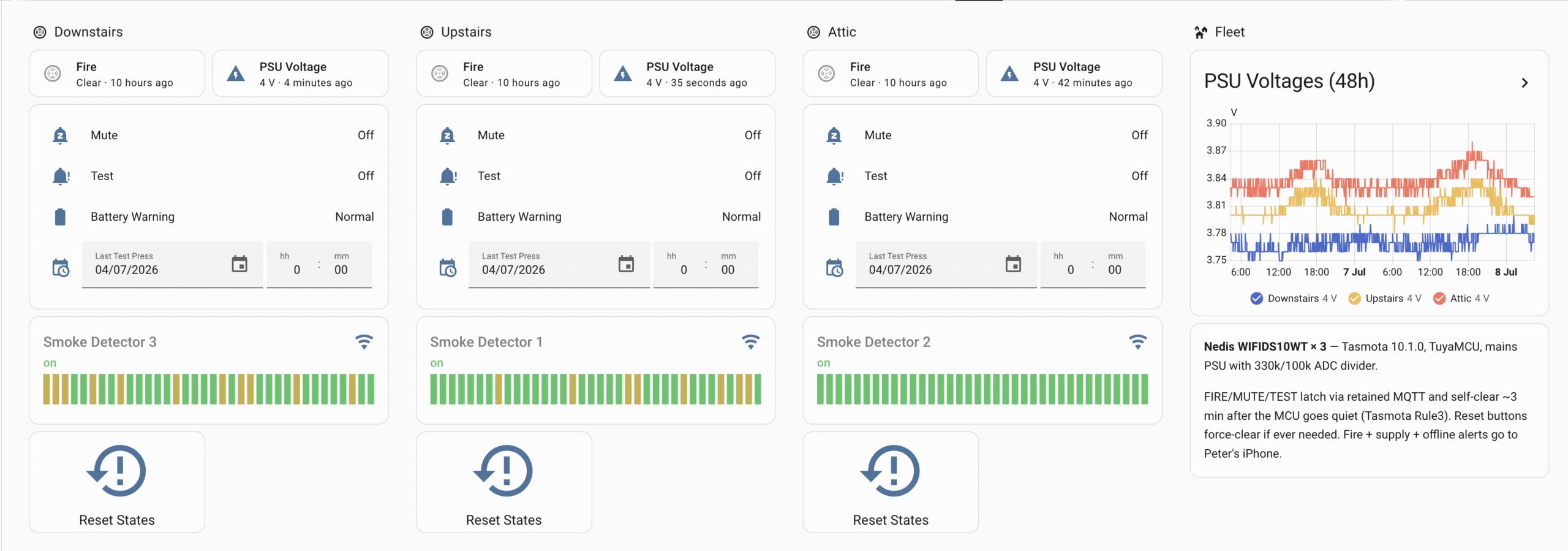Open the Attic Last Test Press calendar picker

pyautogui.click(x=1013, y=264)
